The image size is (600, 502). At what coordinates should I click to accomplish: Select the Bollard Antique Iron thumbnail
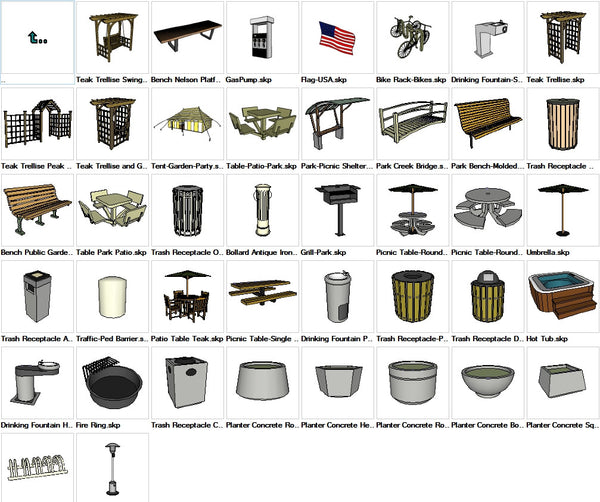point(261,210)
